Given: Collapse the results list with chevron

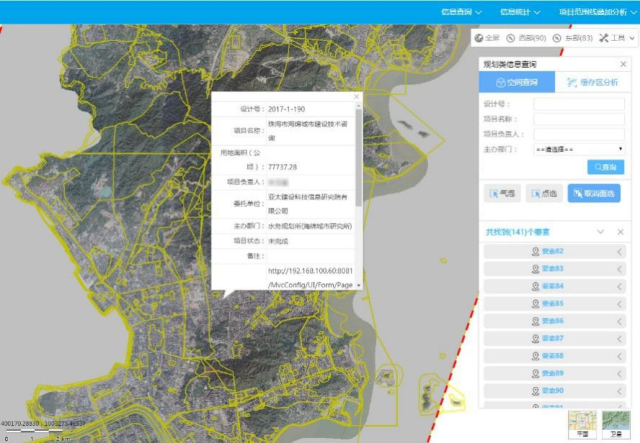Looking at the screenshot, I should [x=600, y=232].
